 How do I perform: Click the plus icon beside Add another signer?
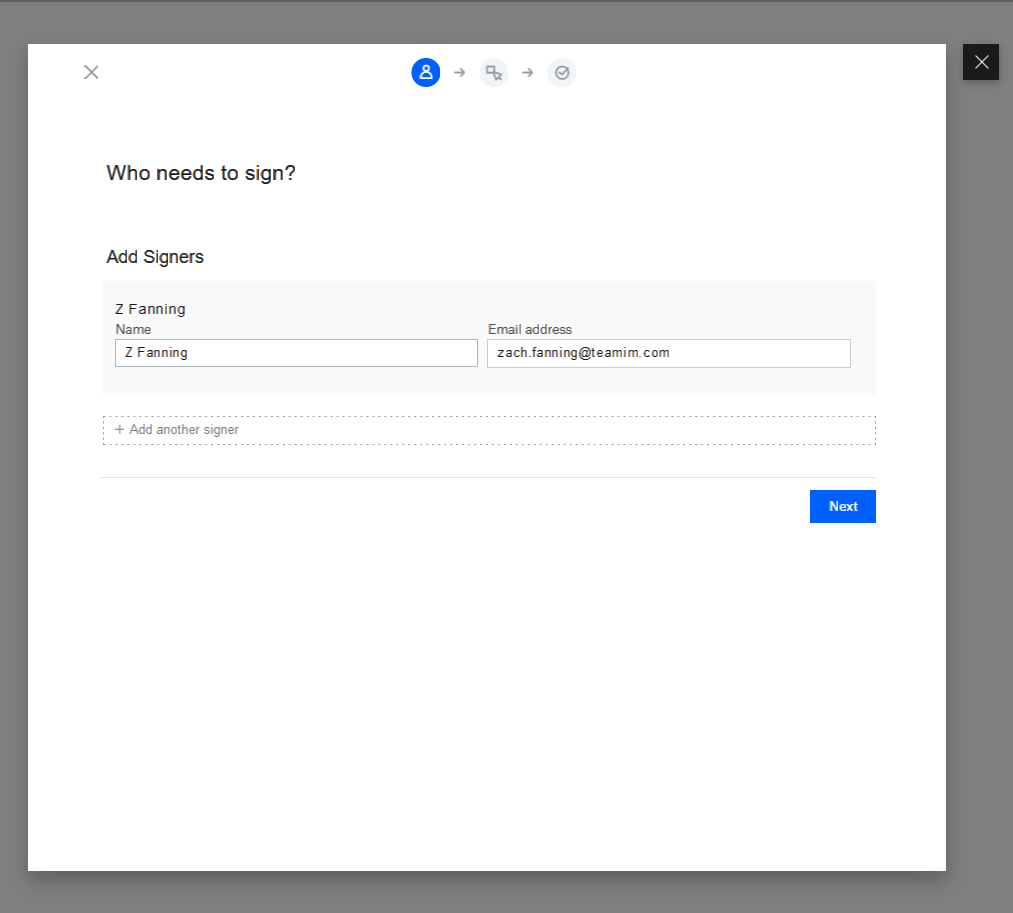pos(119,429)
